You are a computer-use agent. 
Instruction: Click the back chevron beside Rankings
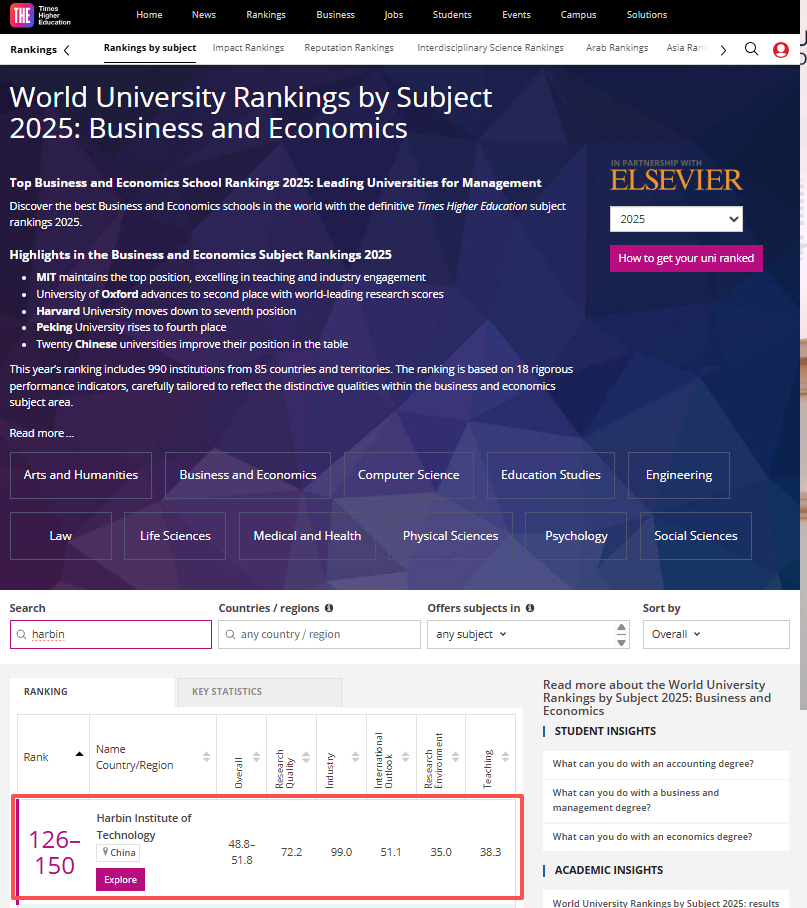click(x=66, y=50)
